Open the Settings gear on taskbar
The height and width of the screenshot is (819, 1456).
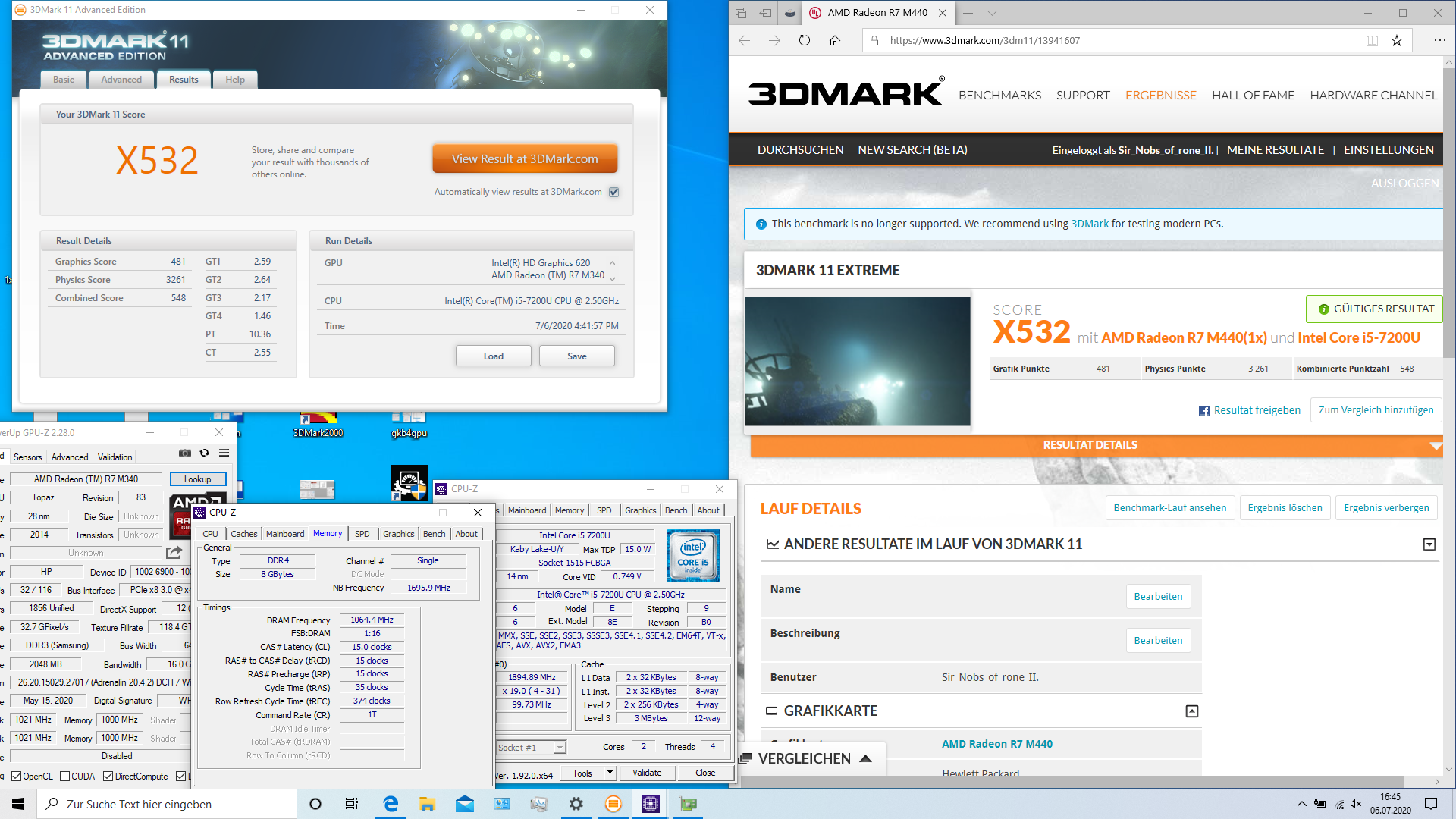tap(576, 804)
